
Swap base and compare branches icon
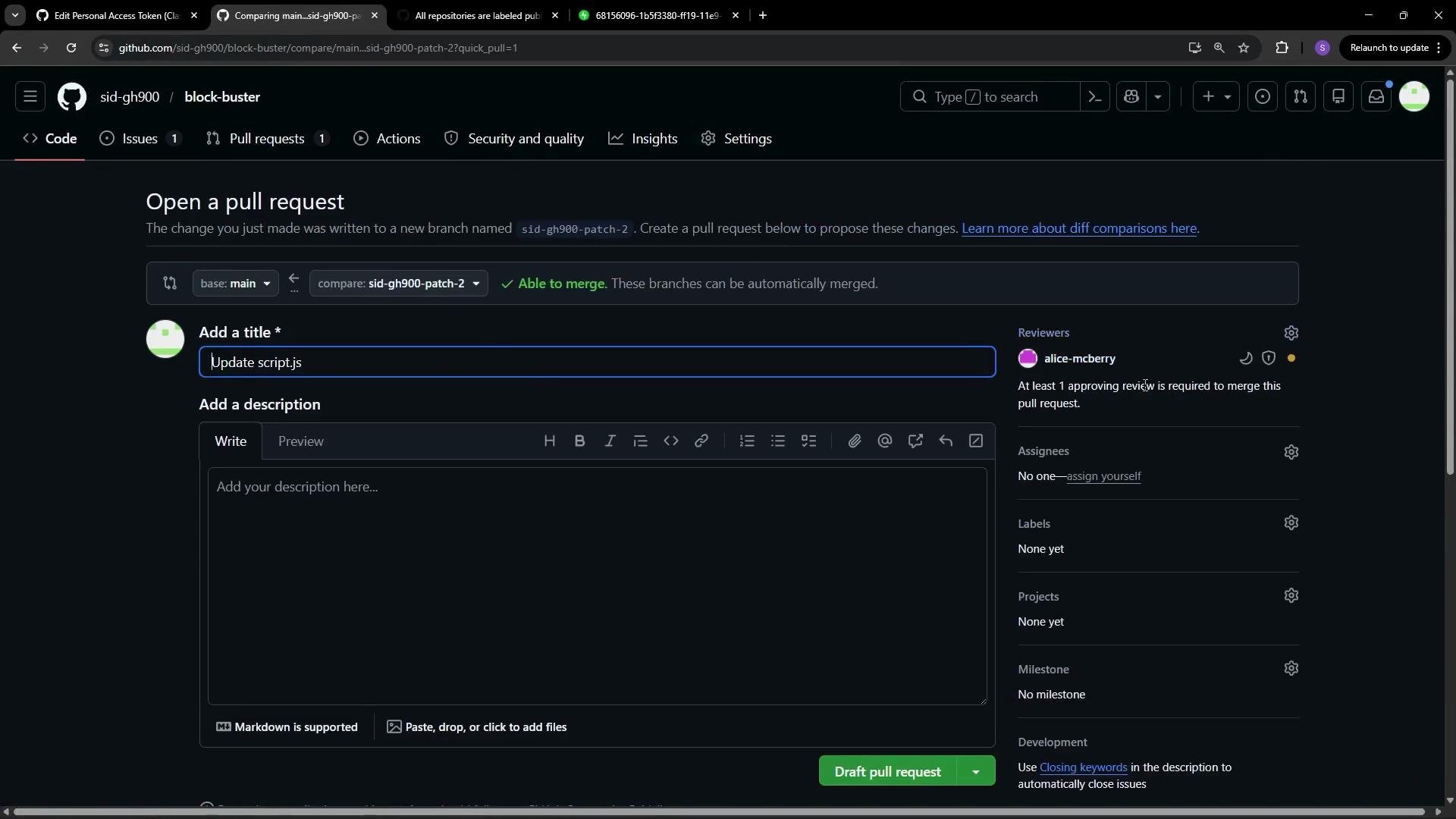point(170,284)
